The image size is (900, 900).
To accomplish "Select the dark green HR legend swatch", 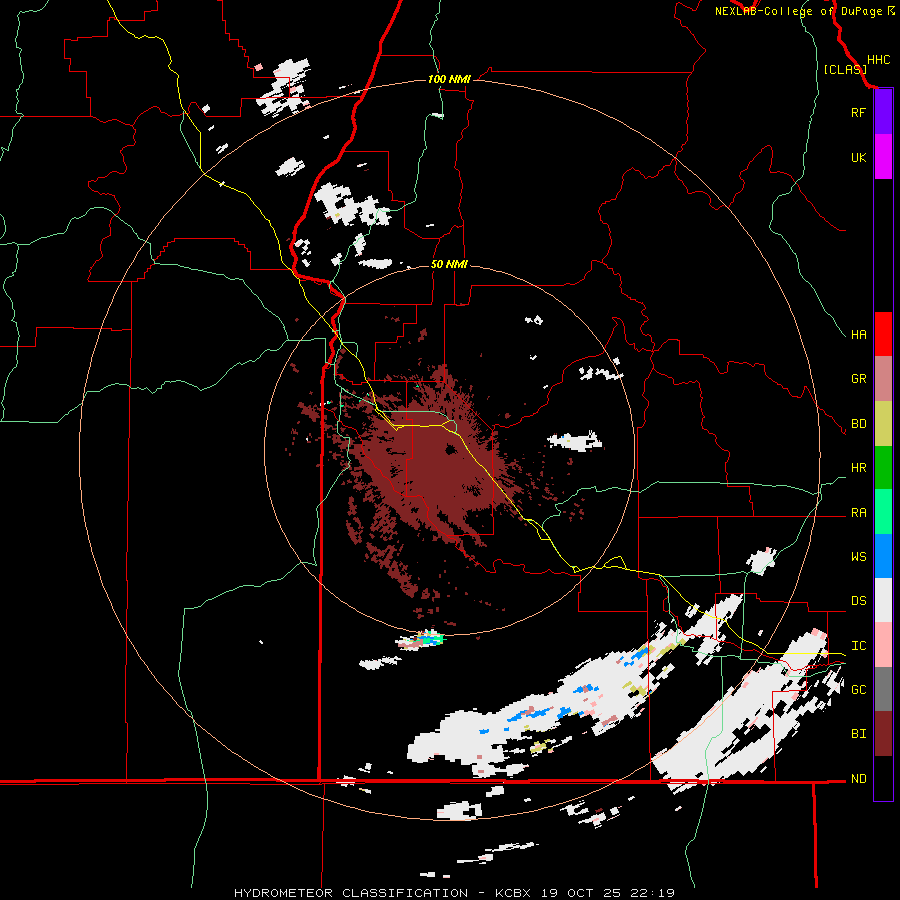I will 883,467.
